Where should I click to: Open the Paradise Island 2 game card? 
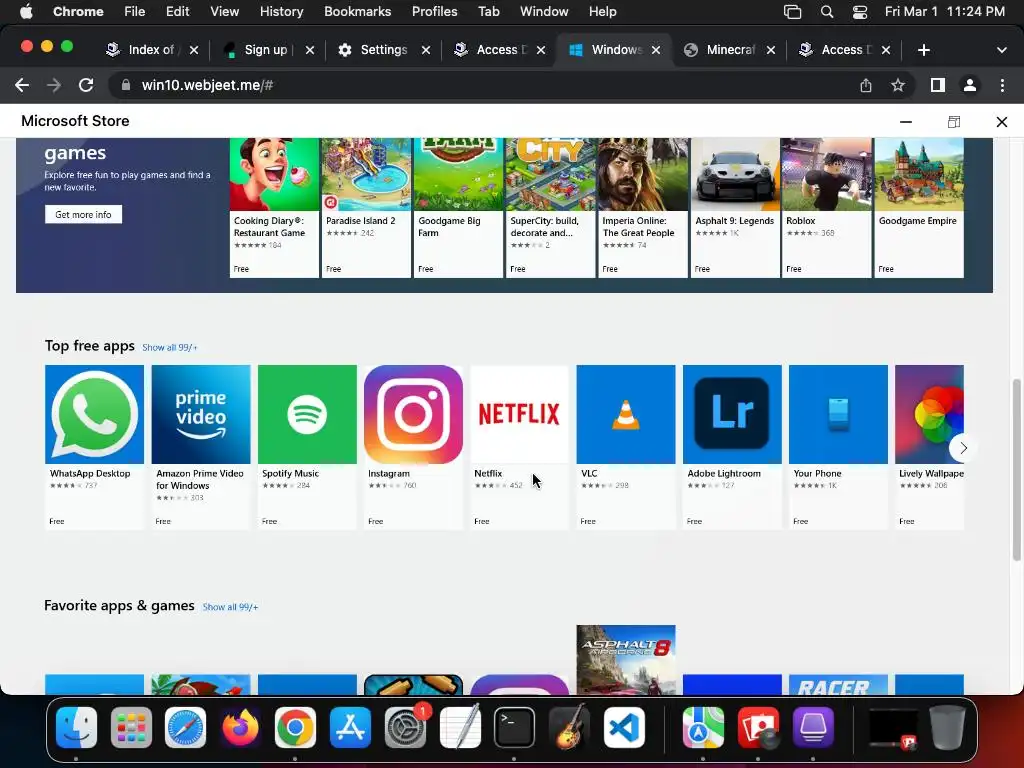pyautogui.click(x=366, y=208)
